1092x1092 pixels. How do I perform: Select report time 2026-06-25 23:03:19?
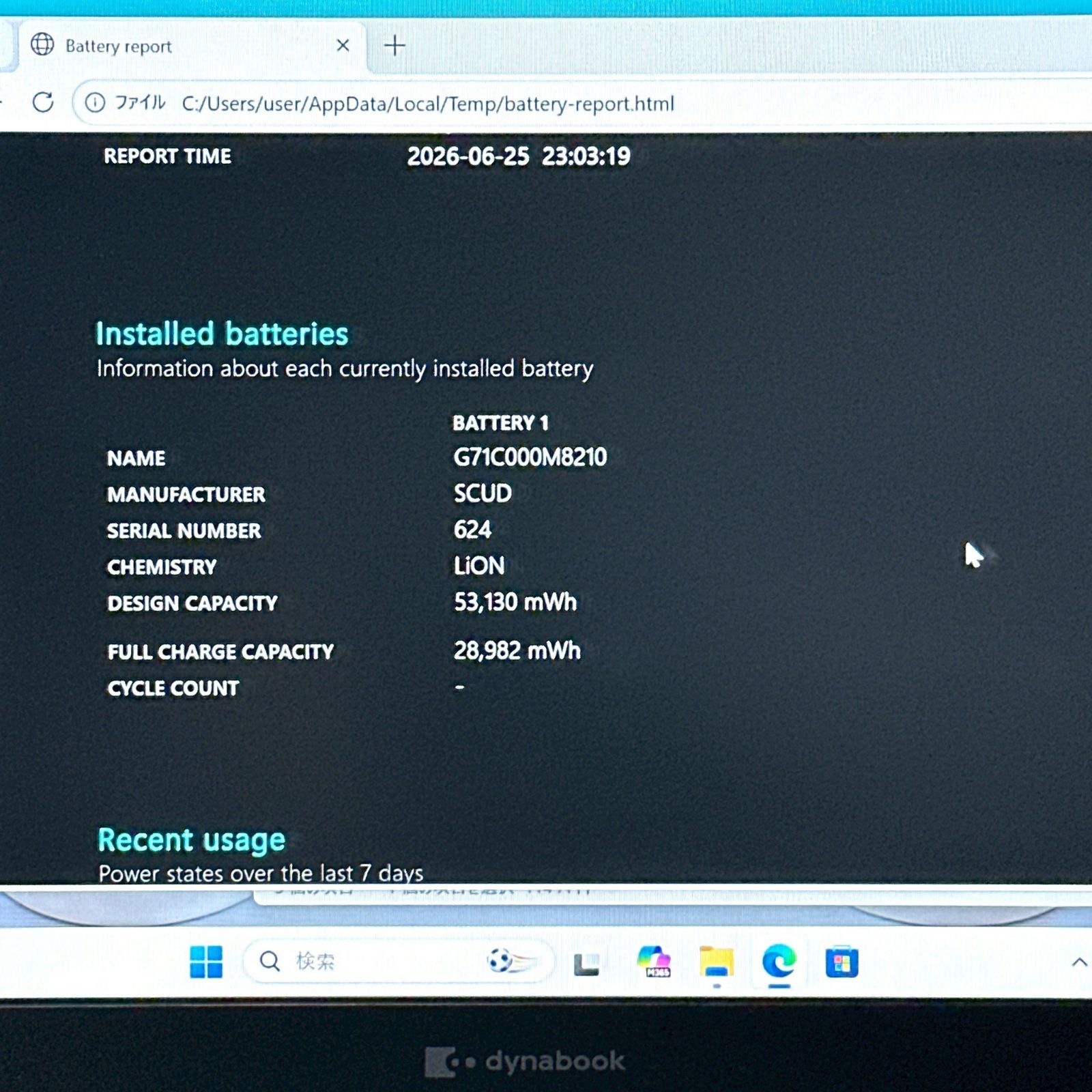pos(519,156)
